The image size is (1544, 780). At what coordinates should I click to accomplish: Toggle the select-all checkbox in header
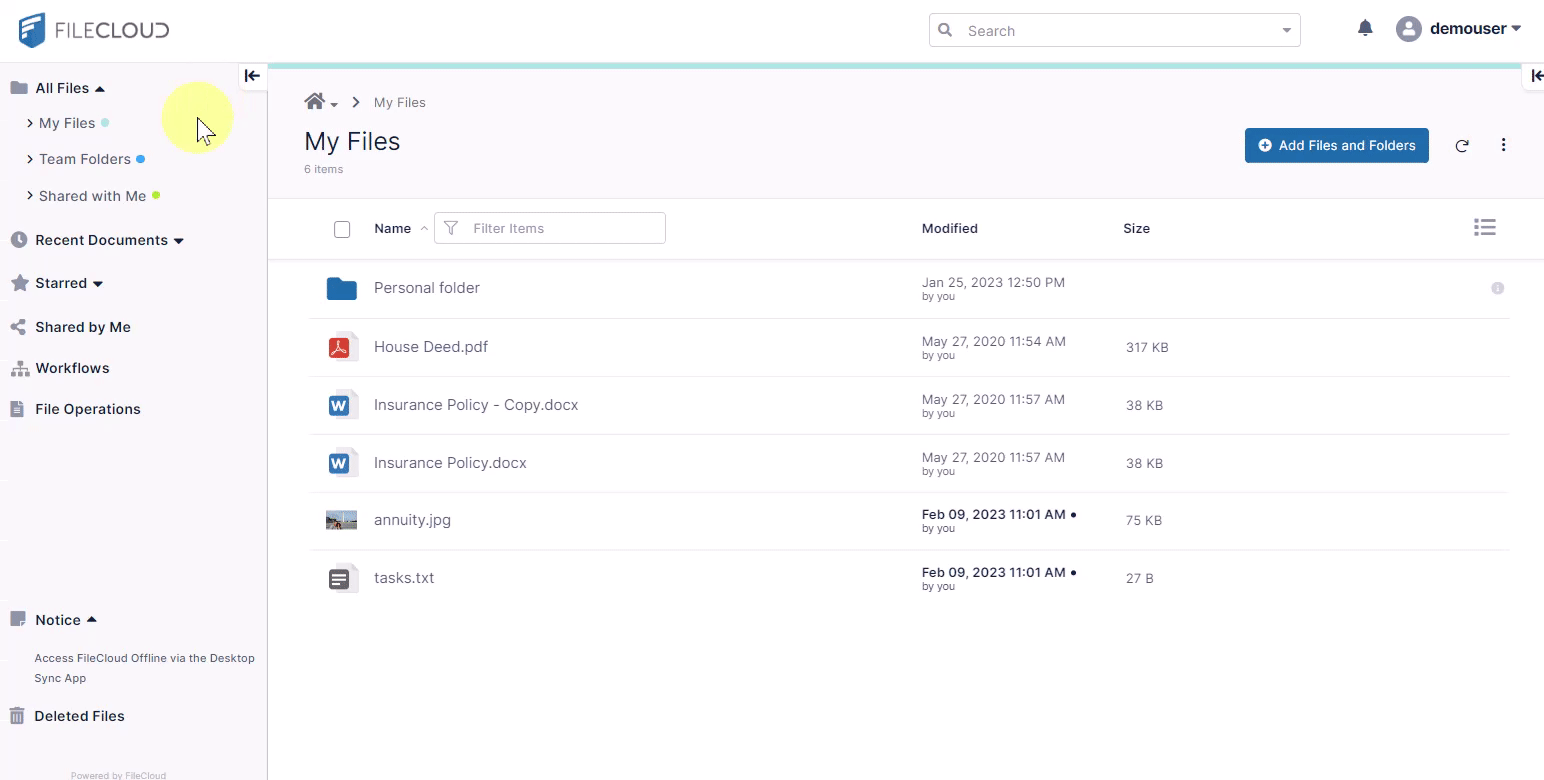[x=342, y=229]
